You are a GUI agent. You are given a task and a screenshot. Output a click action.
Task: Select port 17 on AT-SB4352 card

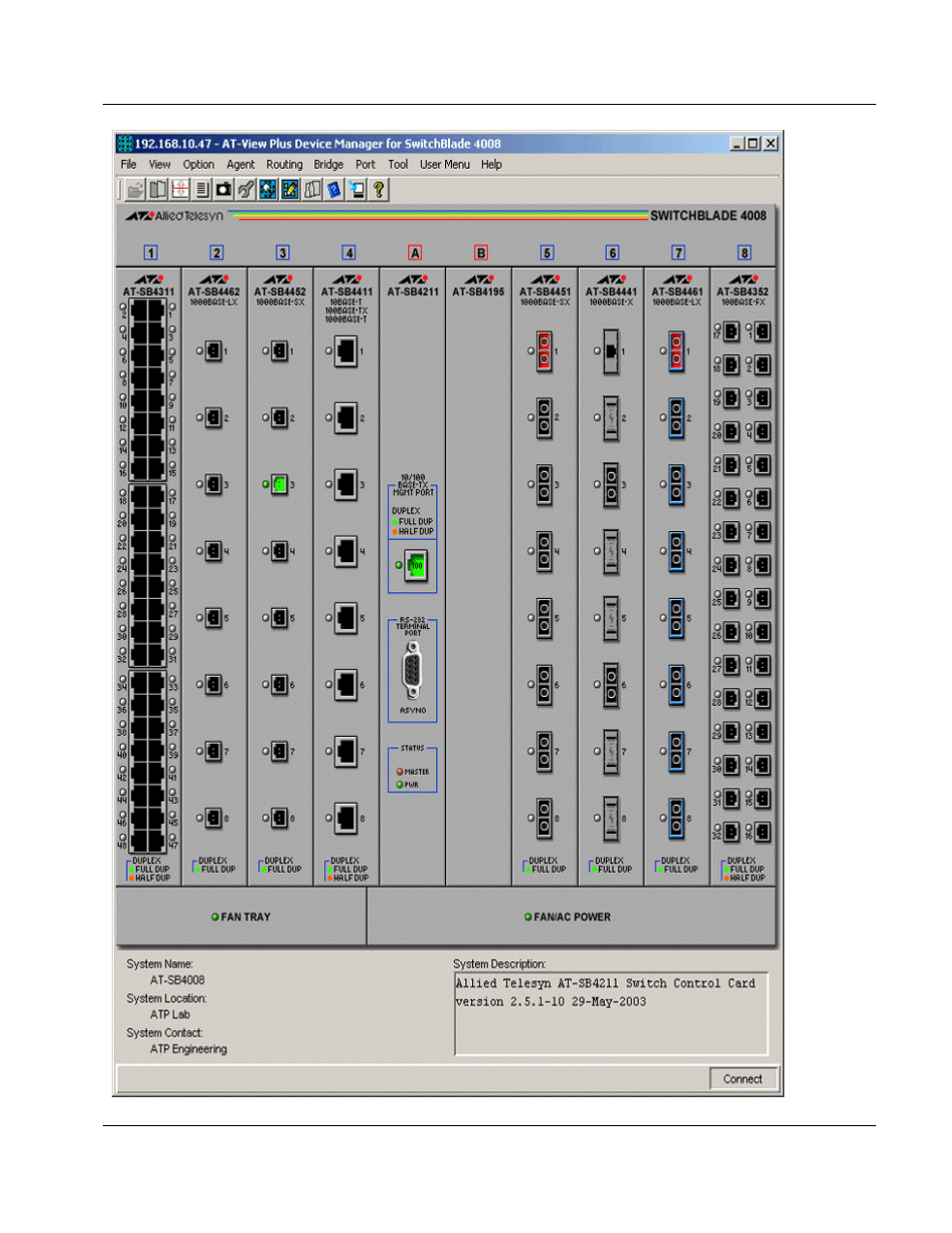click(x=730, y=331)
